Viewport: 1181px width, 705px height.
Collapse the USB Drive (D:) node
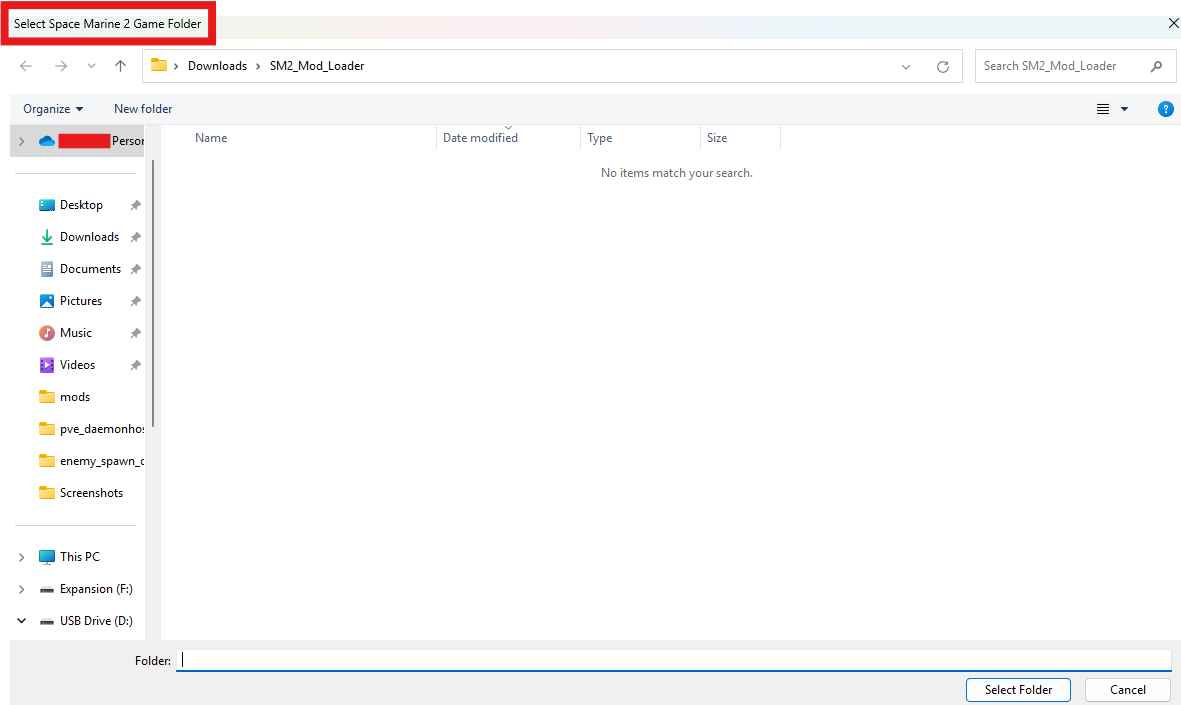pyautogui.click(x=22, y=621)
